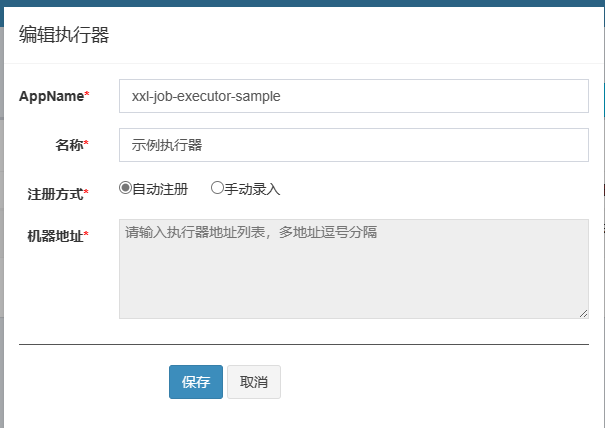The width and height of the screenshot is (605, 428).
Task: Cancel with the 取消 button
Action: click(x=254, y=382)
